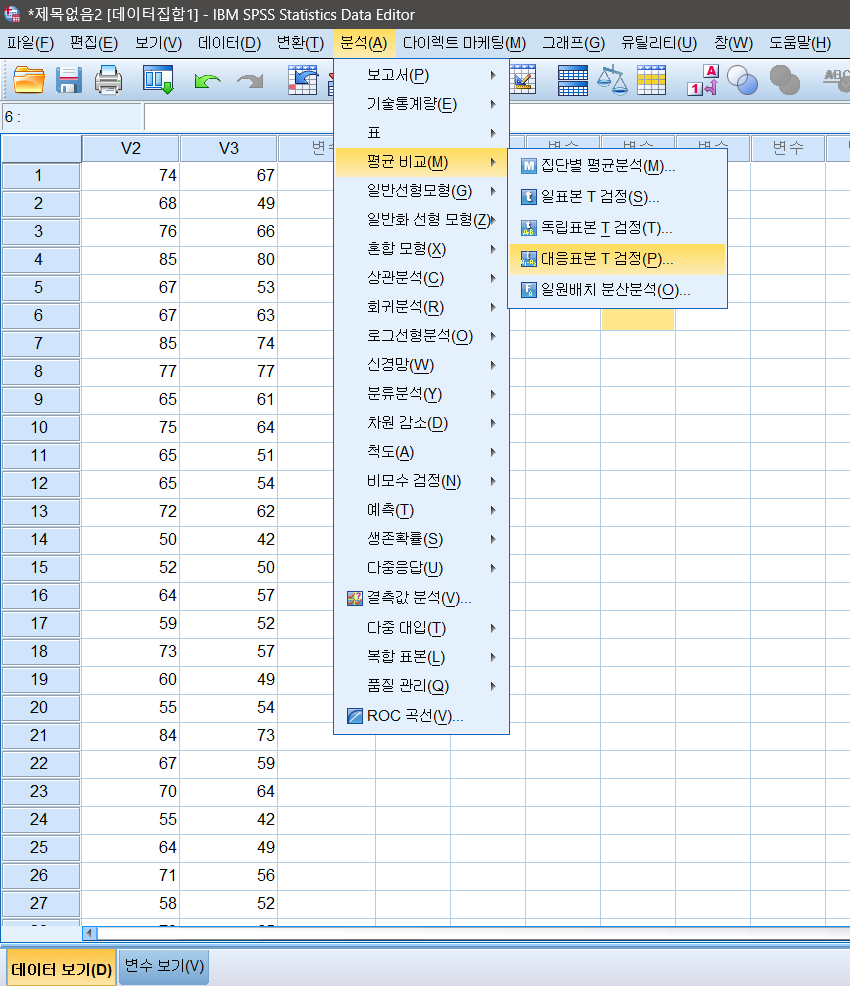Viewport: 850px width, 986px height.
Task: Click the Select cases yellow grid icon
Action: click(651, 80)
